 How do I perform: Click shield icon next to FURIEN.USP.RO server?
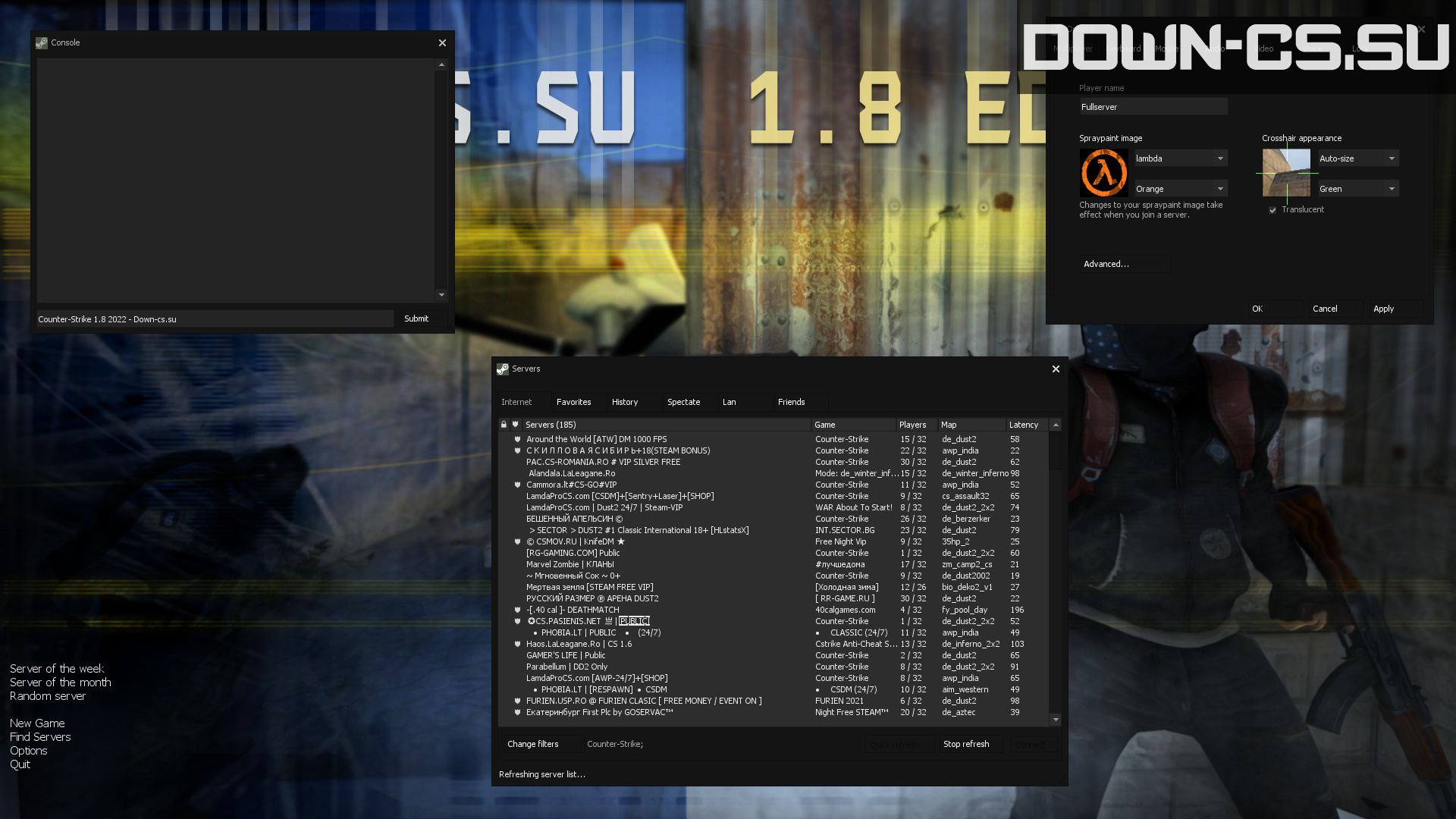[518, 701]
